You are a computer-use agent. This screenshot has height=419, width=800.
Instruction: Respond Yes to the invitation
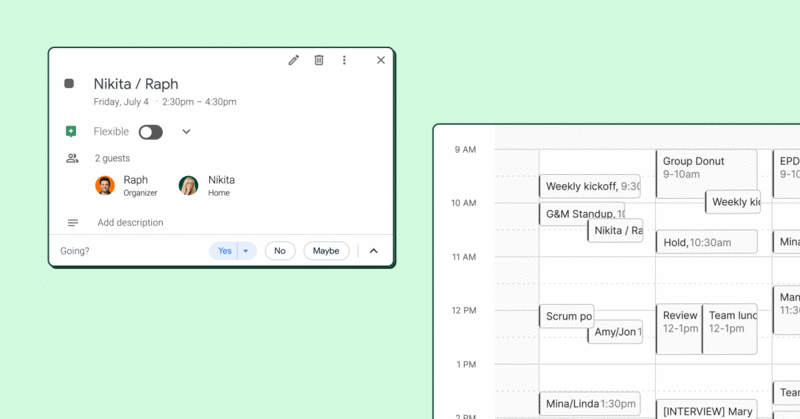point(224,251)
